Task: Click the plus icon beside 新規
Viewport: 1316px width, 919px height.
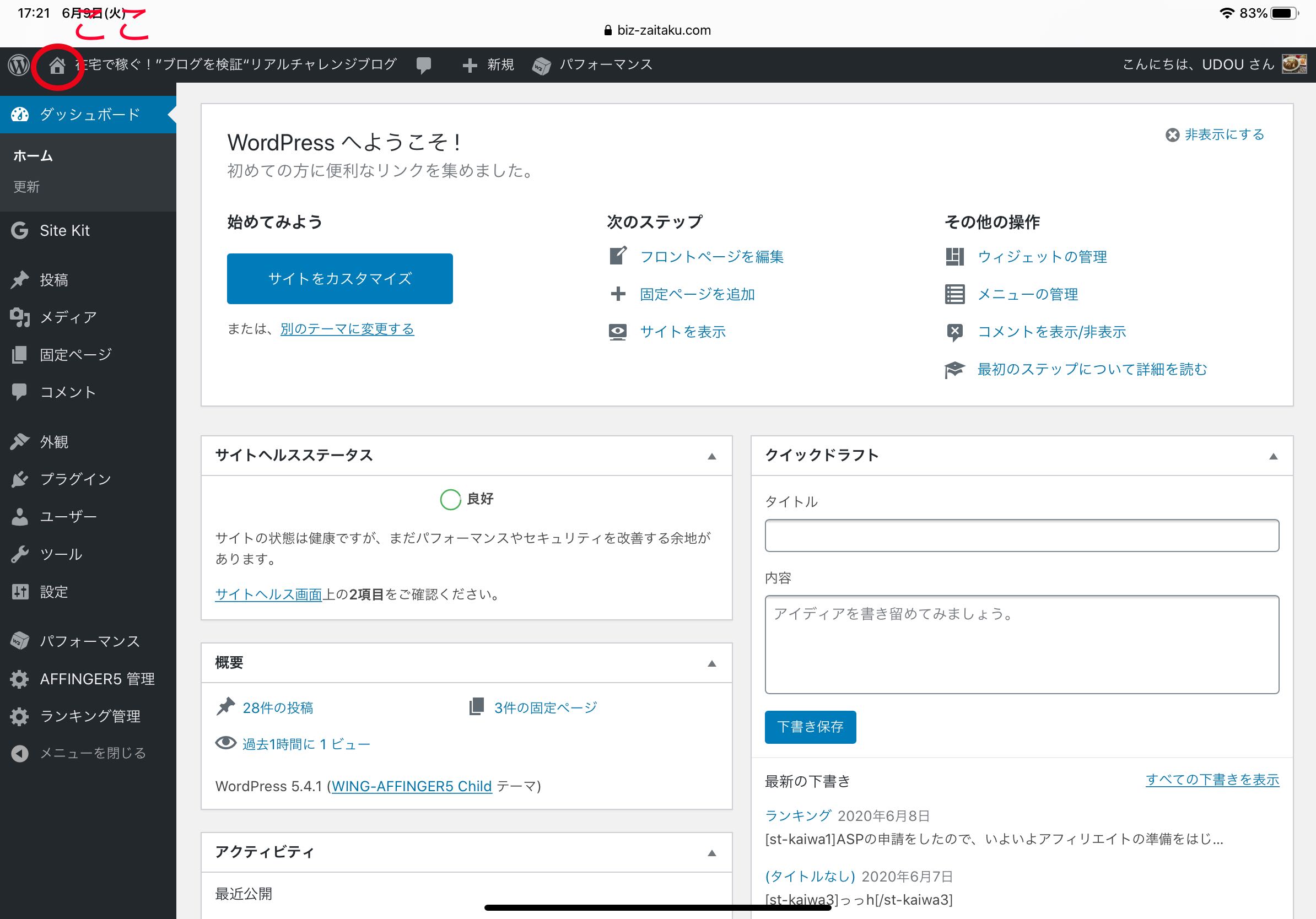Action: tap(470, 66)
